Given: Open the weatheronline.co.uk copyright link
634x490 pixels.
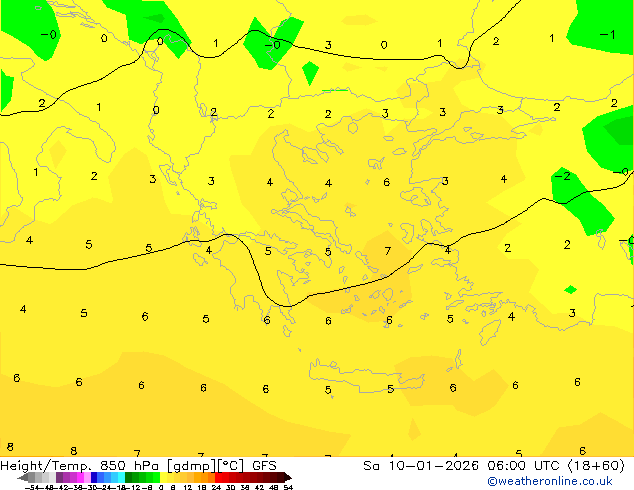Looking at the screenshot, I should click(550, 481).
